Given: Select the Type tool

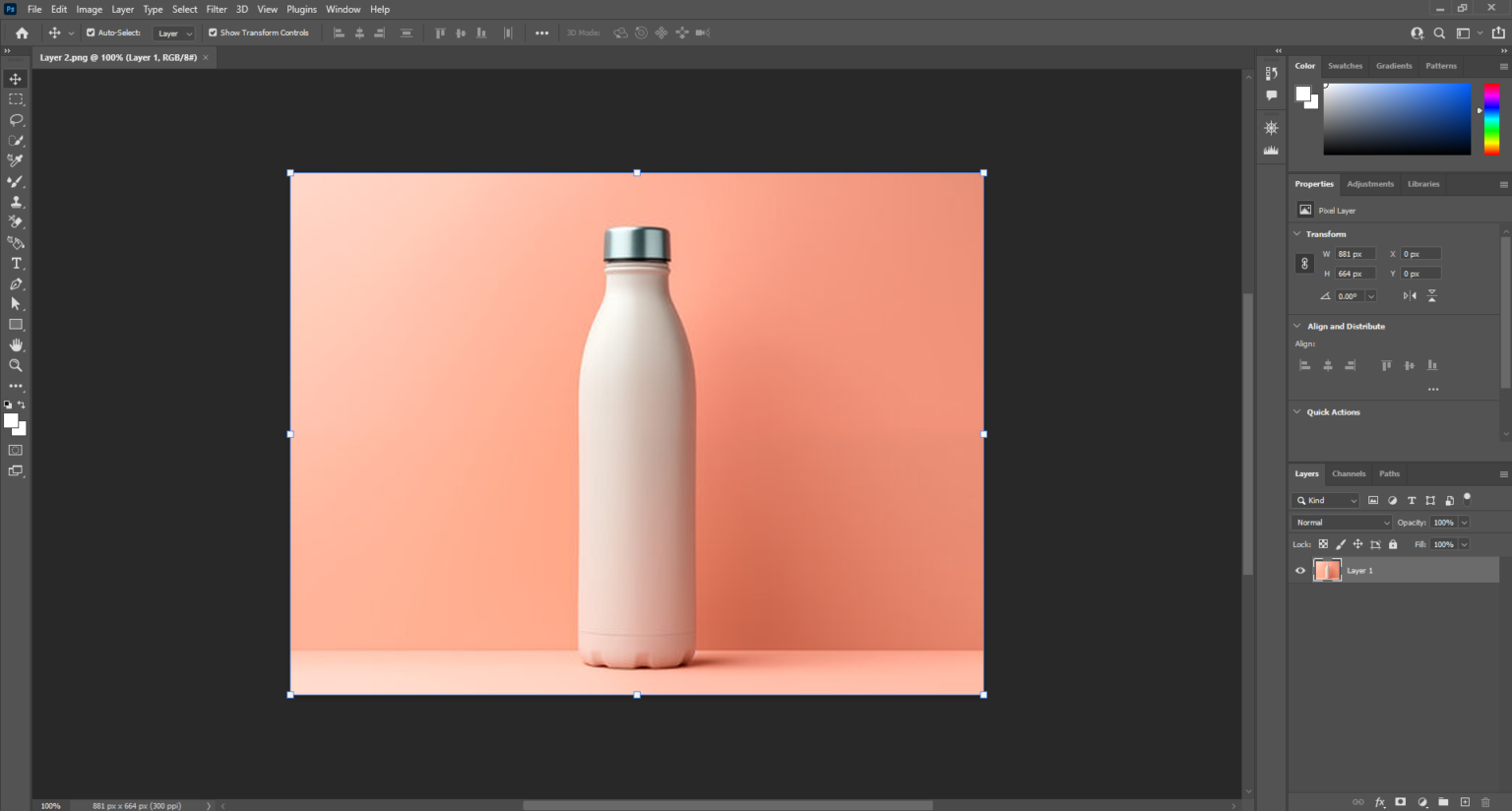Looking at the screenshot, I should (15, 263).
